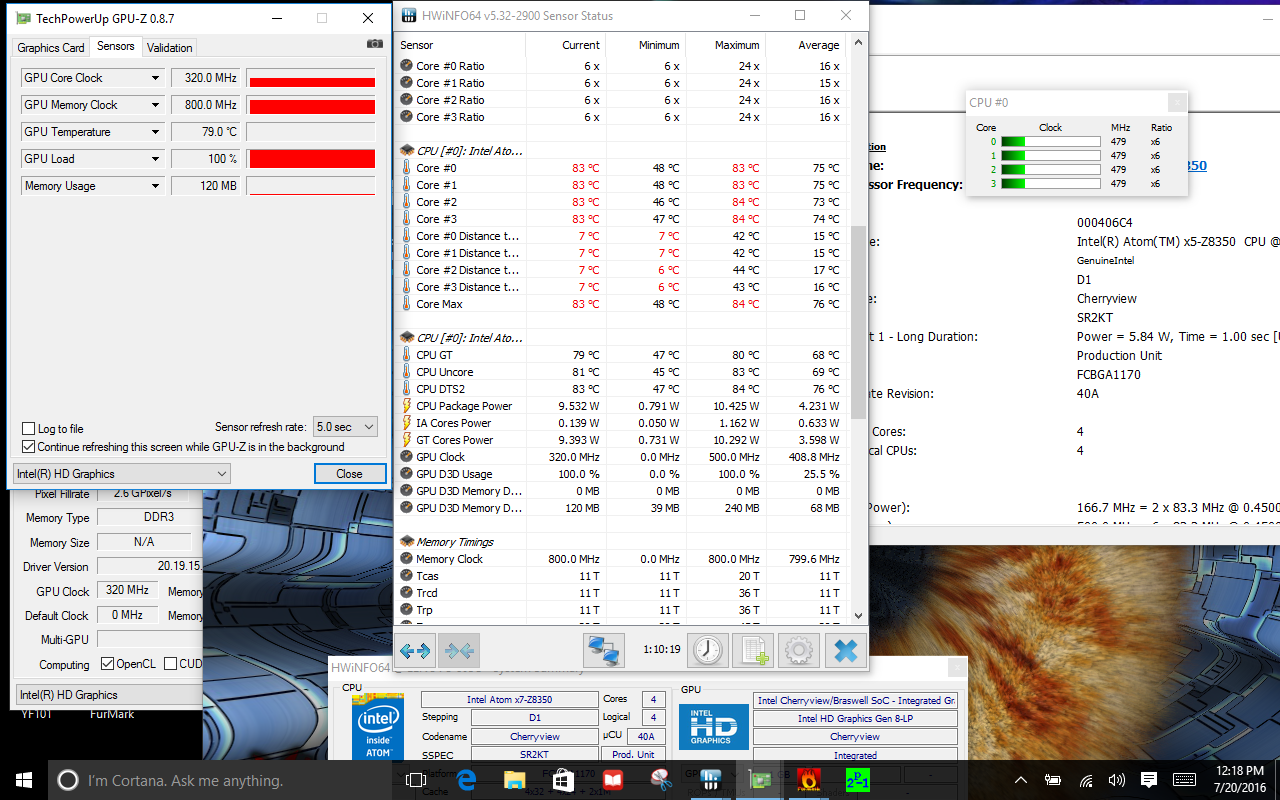Screen dimensions: 1280x800
Task: Select the Sensors tab in GPU-Z
Action: pyautogui.click(x=116, y=46)
